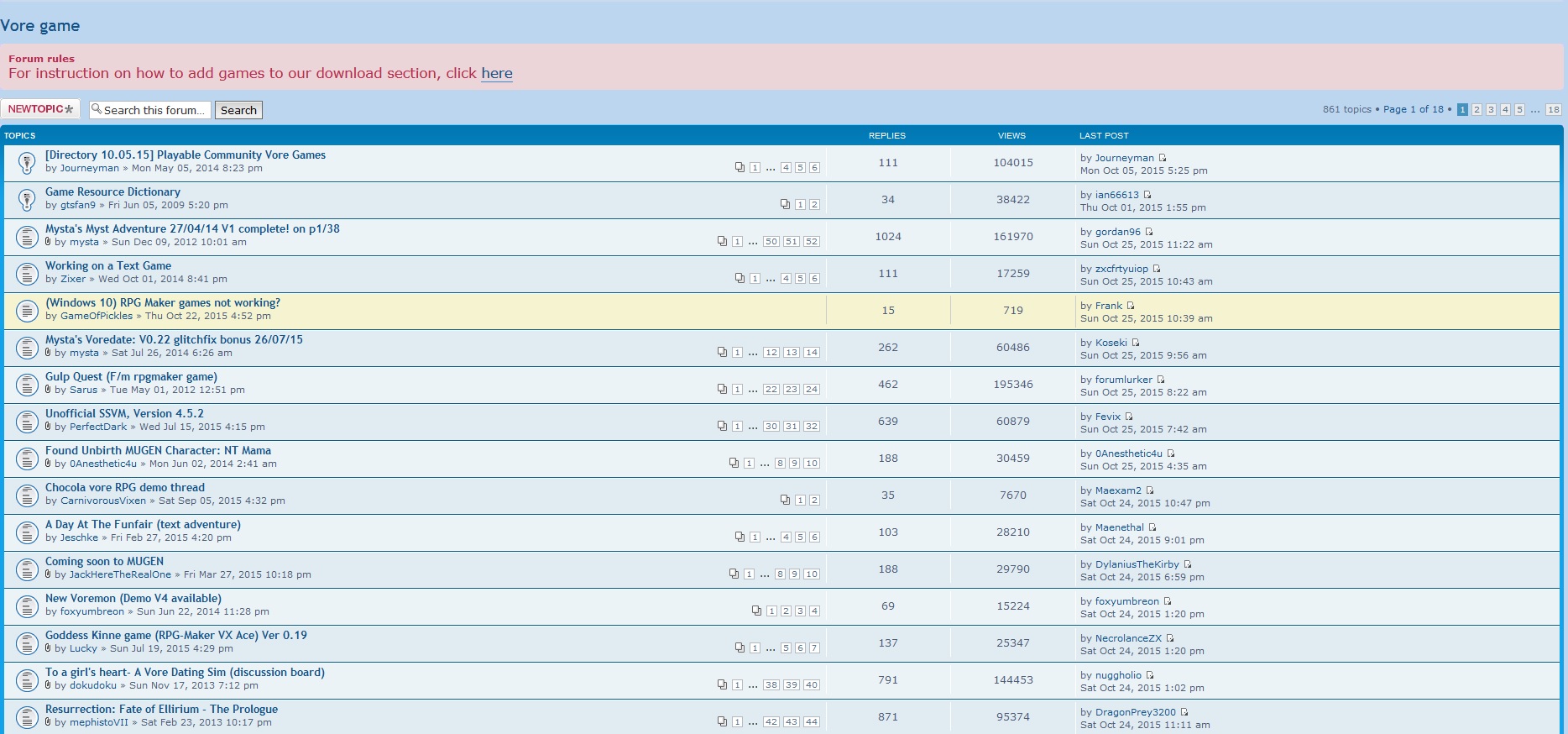Click the latest post icon beside Maenethal
The height and width of the screenshot is (734, 1568).
click(1152, 527)
